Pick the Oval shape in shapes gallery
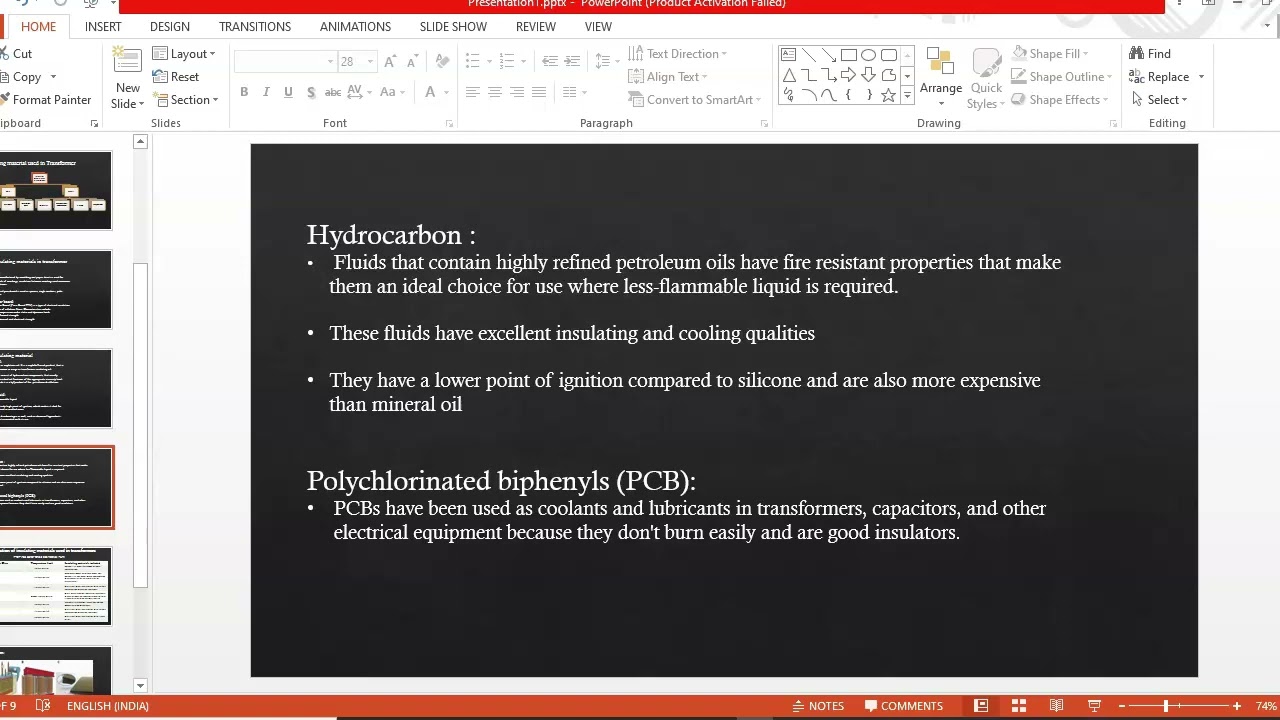Screen dimensions: 1280x720 [868, 55]
